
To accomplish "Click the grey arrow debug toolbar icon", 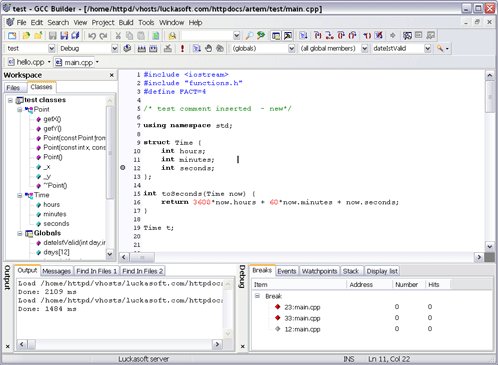I will tap(393, 35).
